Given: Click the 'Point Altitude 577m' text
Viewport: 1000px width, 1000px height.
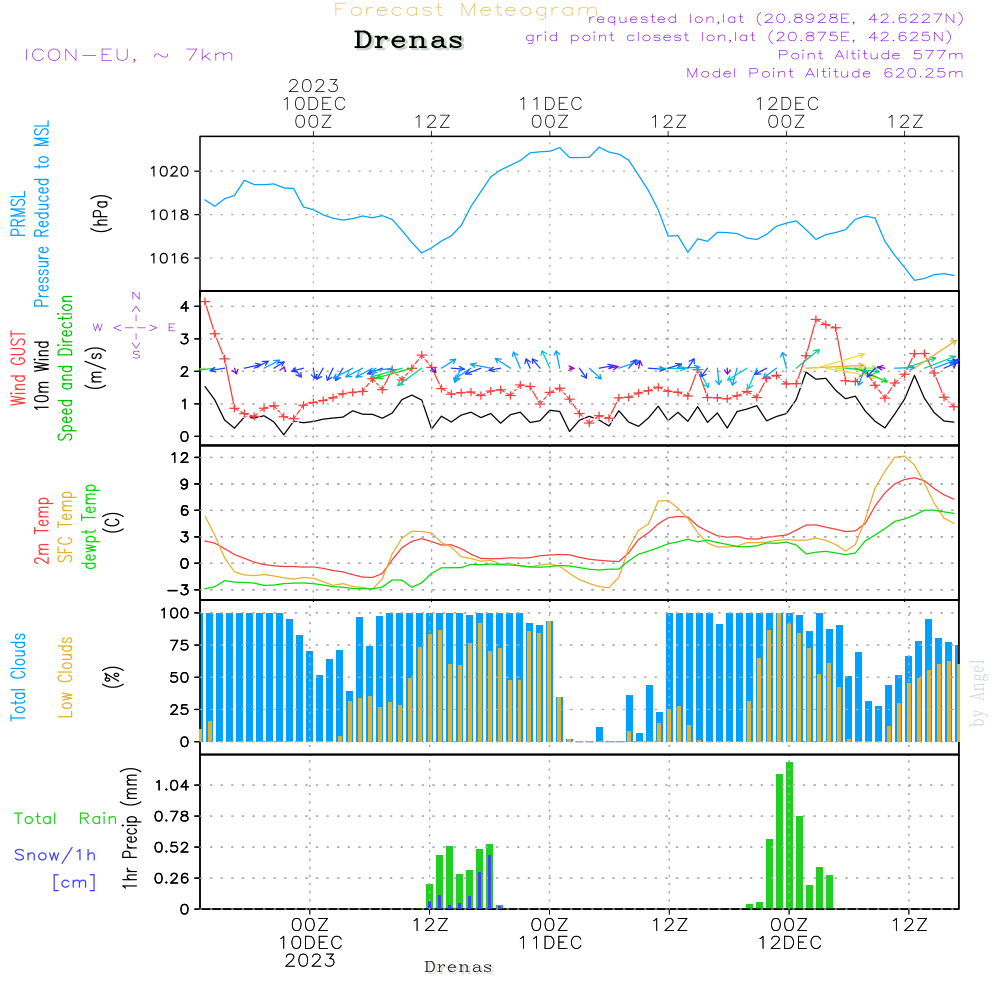Looking at the screenshot, I should point(871,55).
